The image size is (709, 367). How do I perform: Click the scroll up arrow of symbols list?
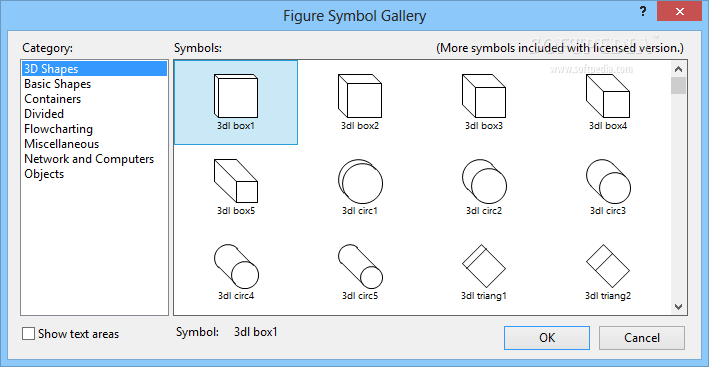pyautogui.click(x=678, y=69)
